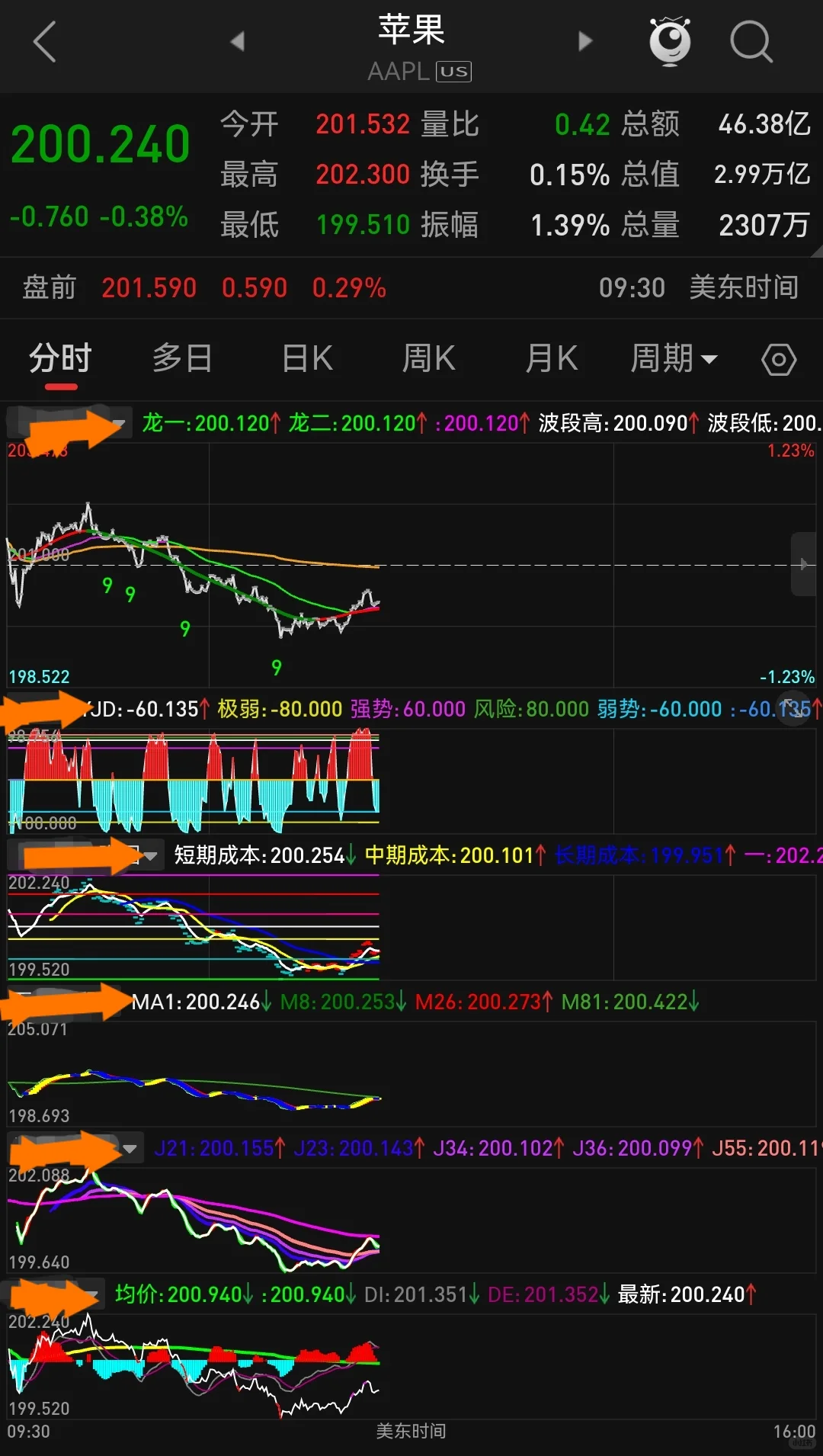Tap the main intraday price chart

(x=411, y=565)
